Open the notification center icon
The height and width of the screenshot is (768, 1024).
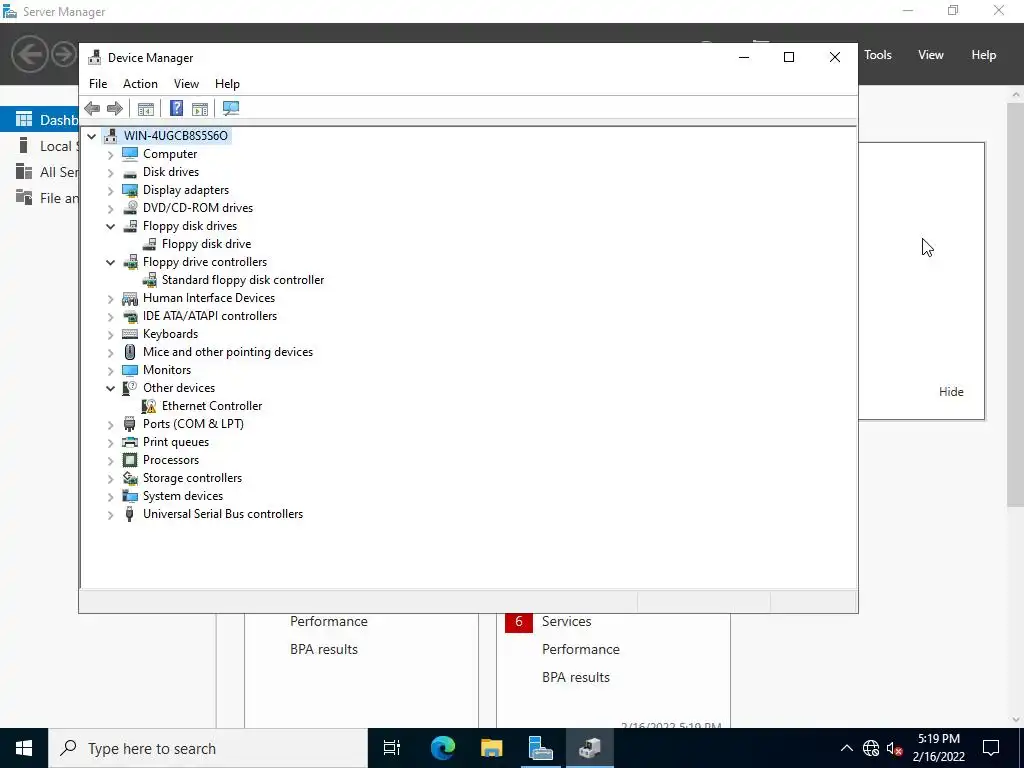(991, 748)
